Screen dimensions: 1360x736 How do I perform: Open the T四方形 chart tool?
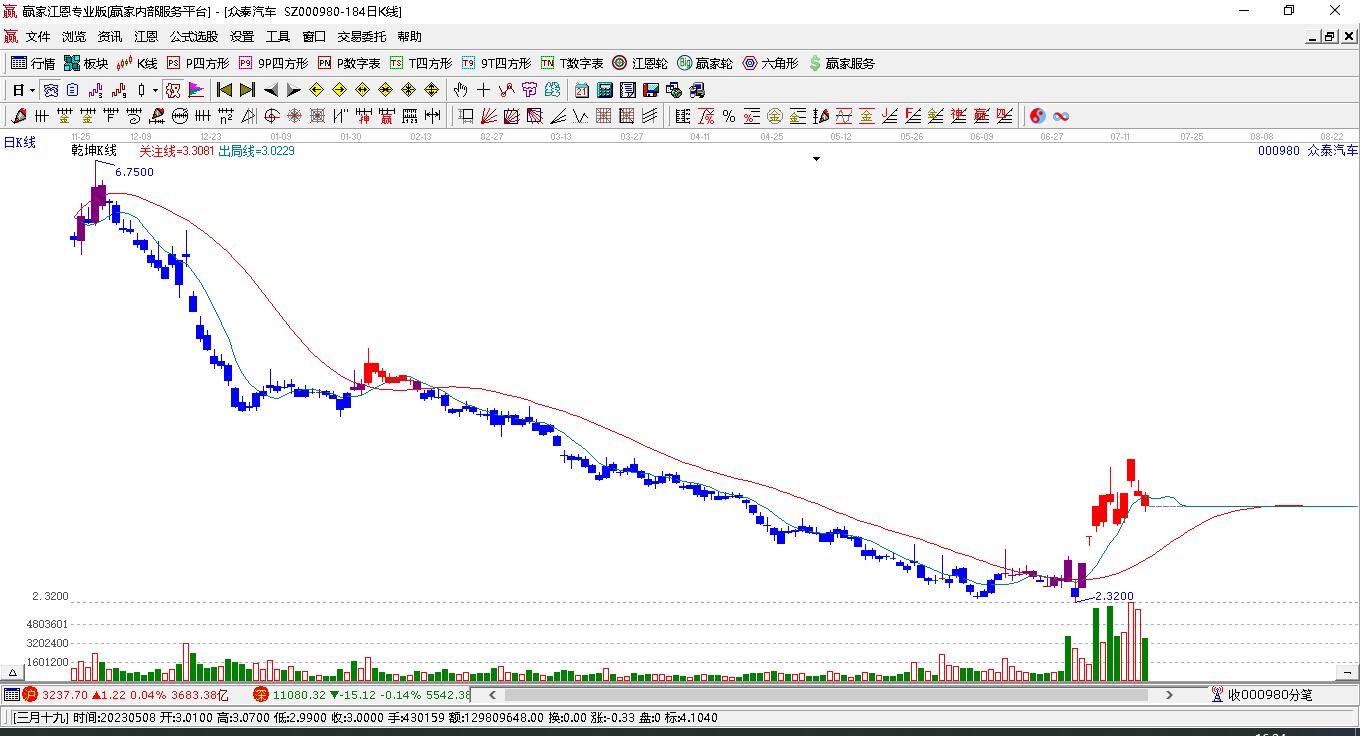[421, 63]
